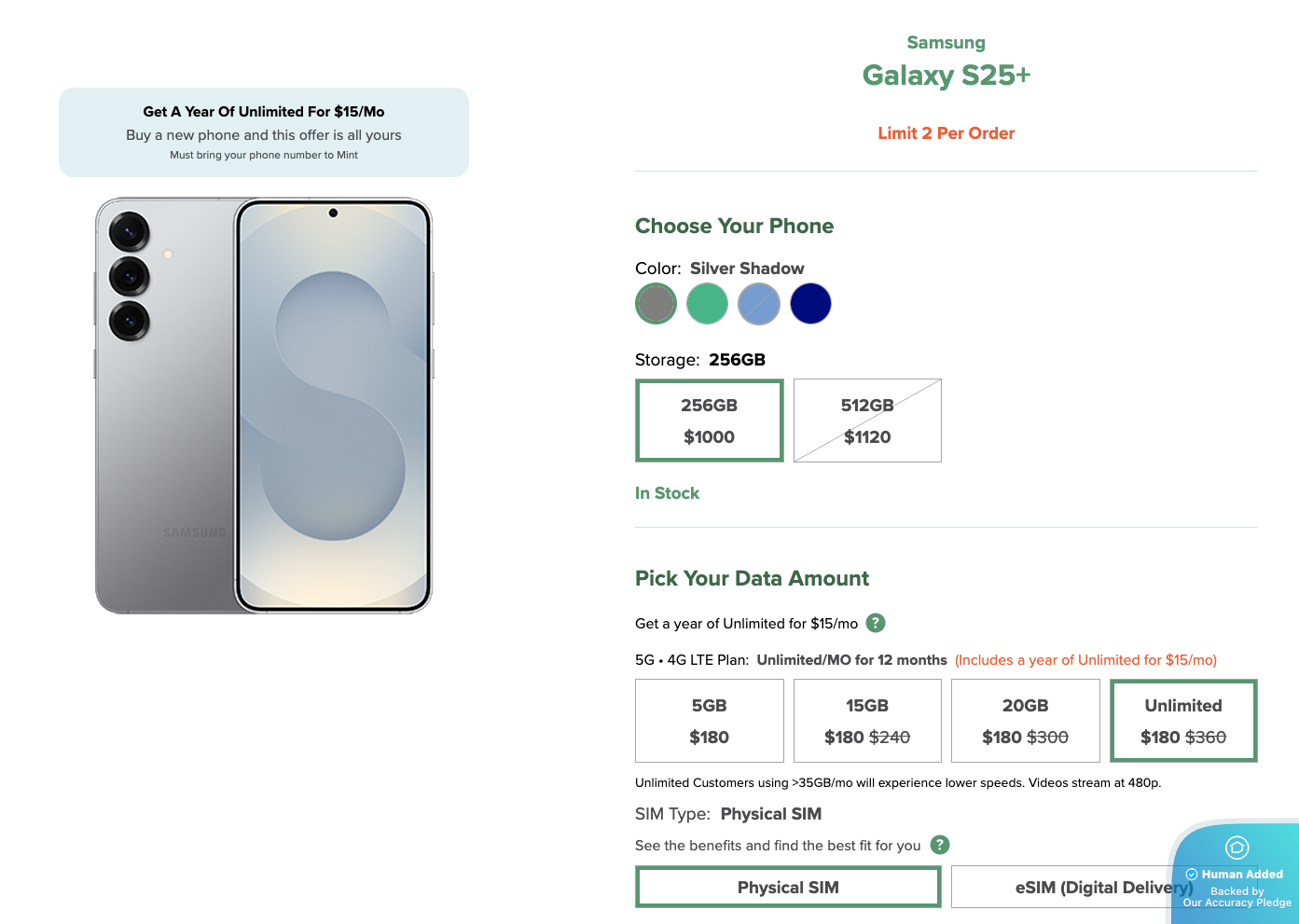Click the Year Of Unlimited promo banner
1299x924 pixels.
[264, 132]
